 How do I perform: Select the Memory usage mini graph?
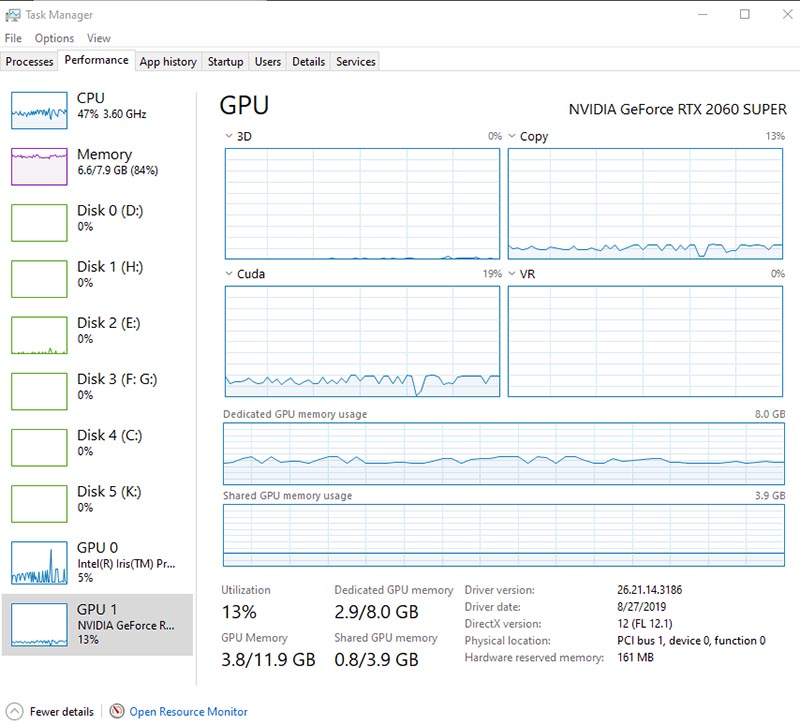tap(39, 166)
